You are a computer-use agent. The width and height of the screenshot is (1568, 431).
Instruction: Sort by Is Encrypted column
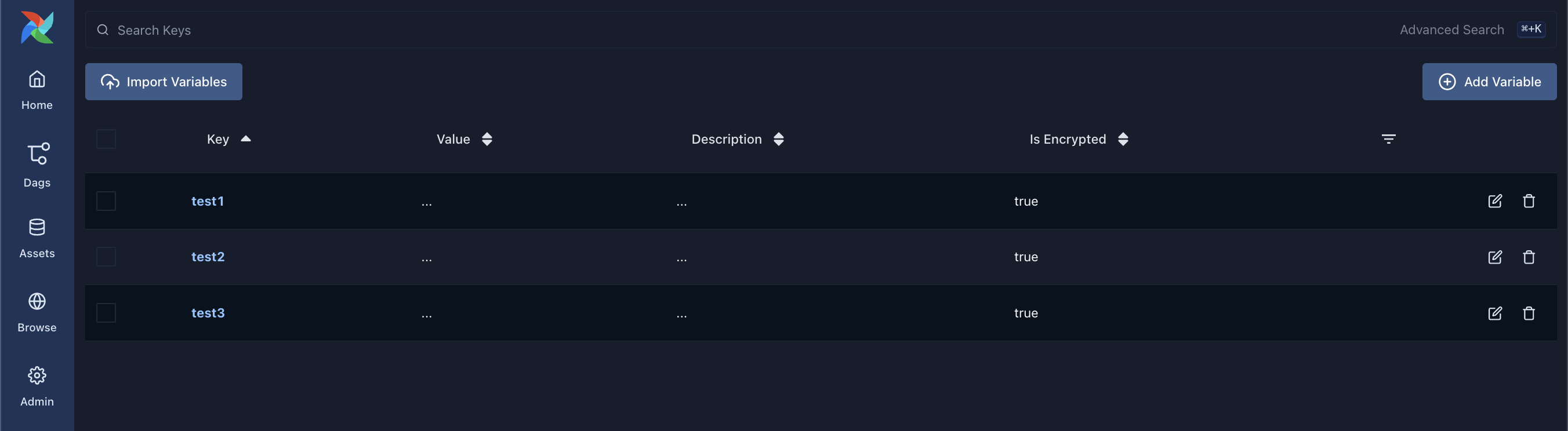pyautogui.click(x=1123, y=139)
